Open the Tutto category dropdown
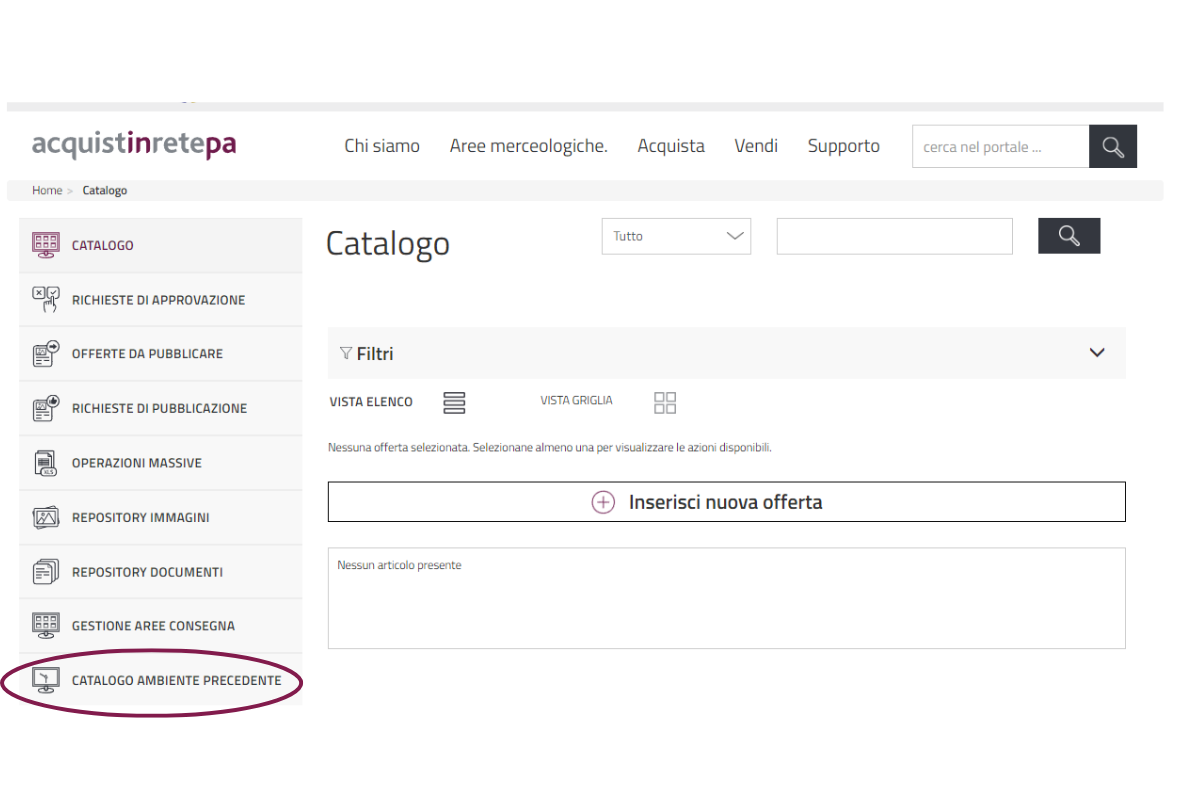Image resolution: width=1193 pixels, height=808 pixels. coord(676,237)
